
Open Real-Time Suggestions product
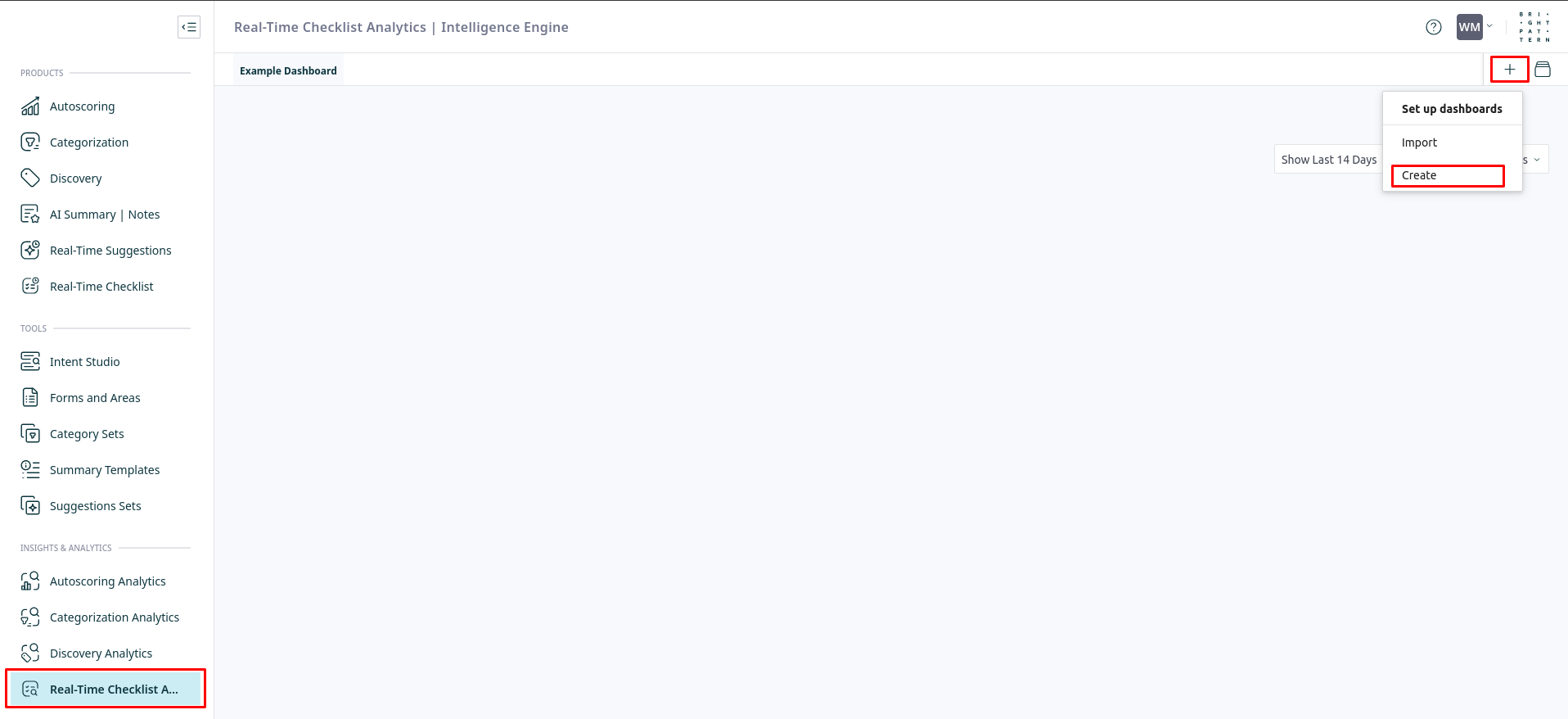coord(110,251)
